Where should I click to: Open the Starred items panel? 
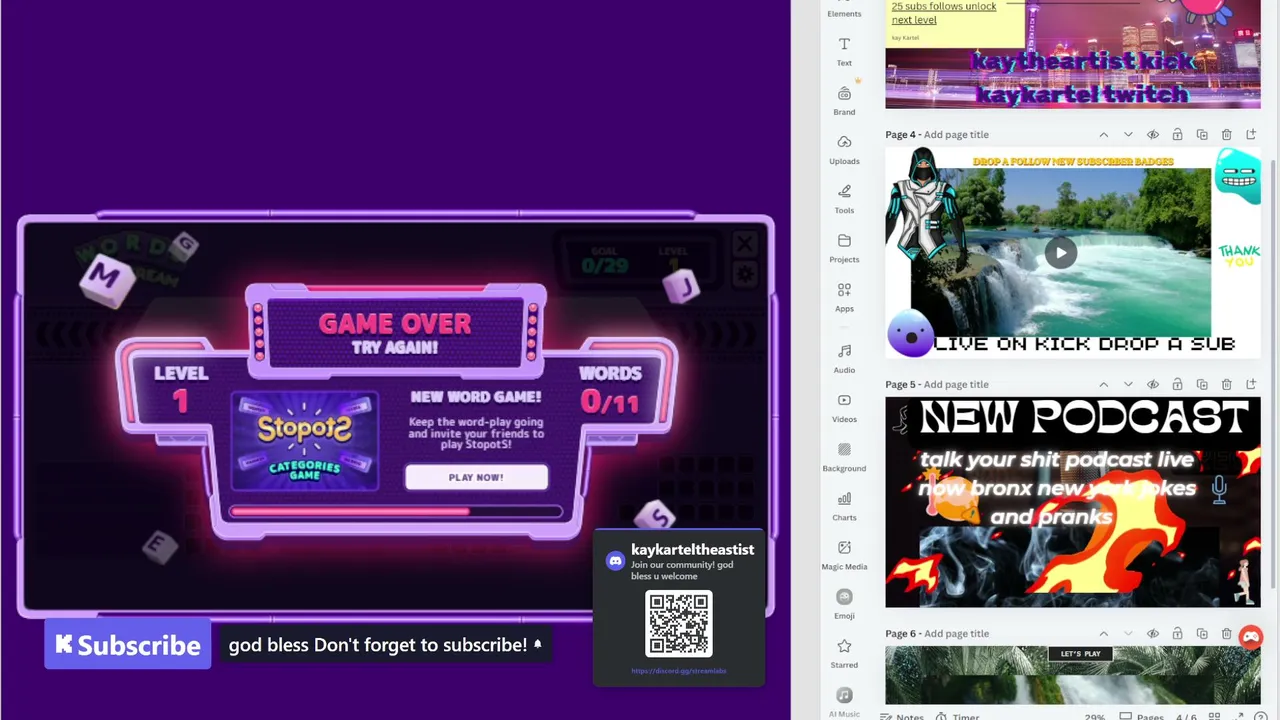(844, 652)
